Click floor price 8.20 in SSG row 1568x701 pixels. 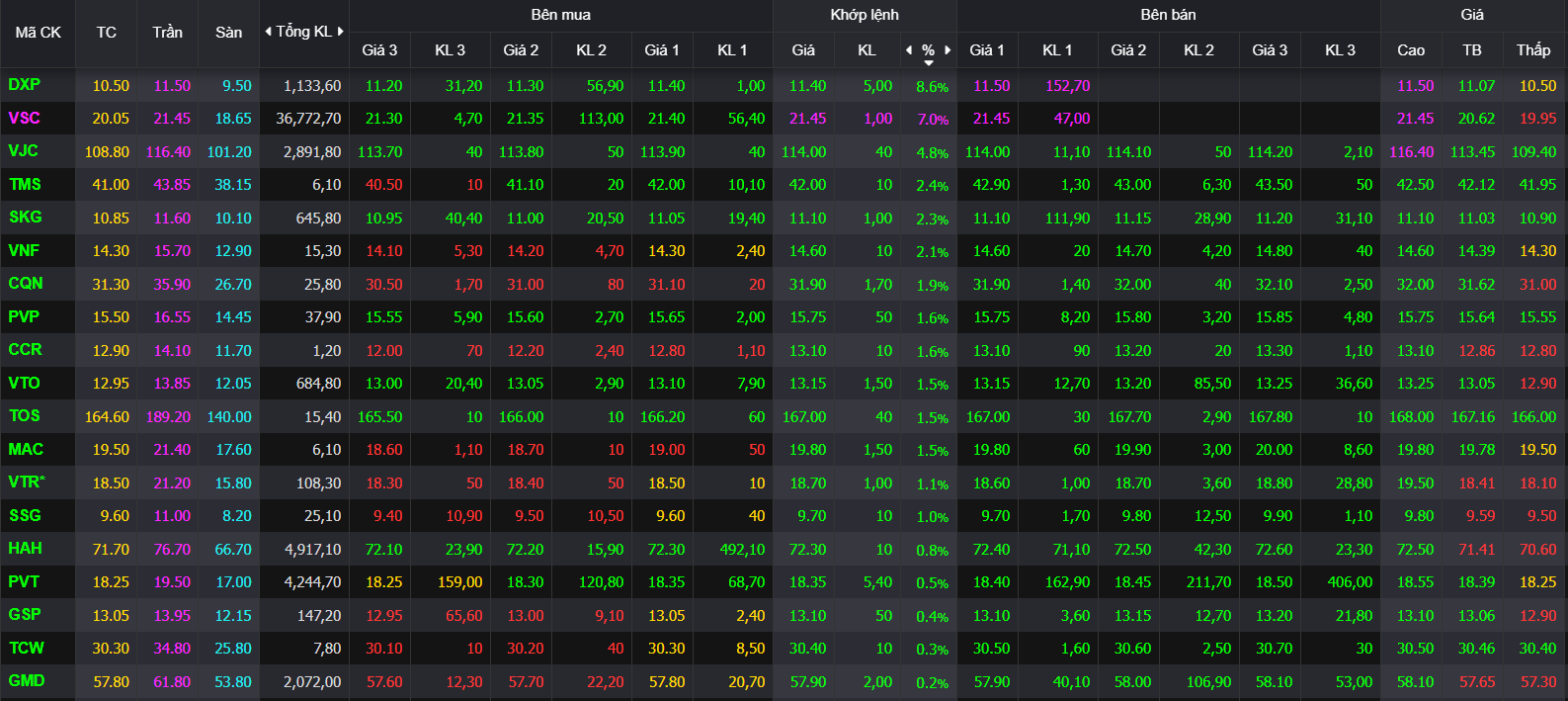click(x=237, y=516)
